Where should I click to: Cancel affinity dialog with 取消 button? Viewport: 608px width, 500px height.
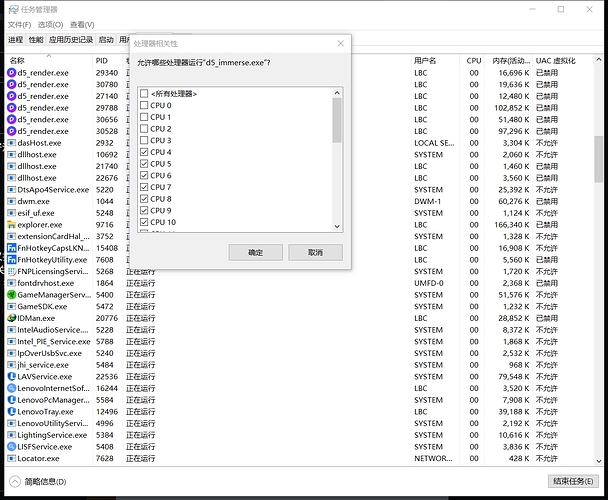[315, 253]
